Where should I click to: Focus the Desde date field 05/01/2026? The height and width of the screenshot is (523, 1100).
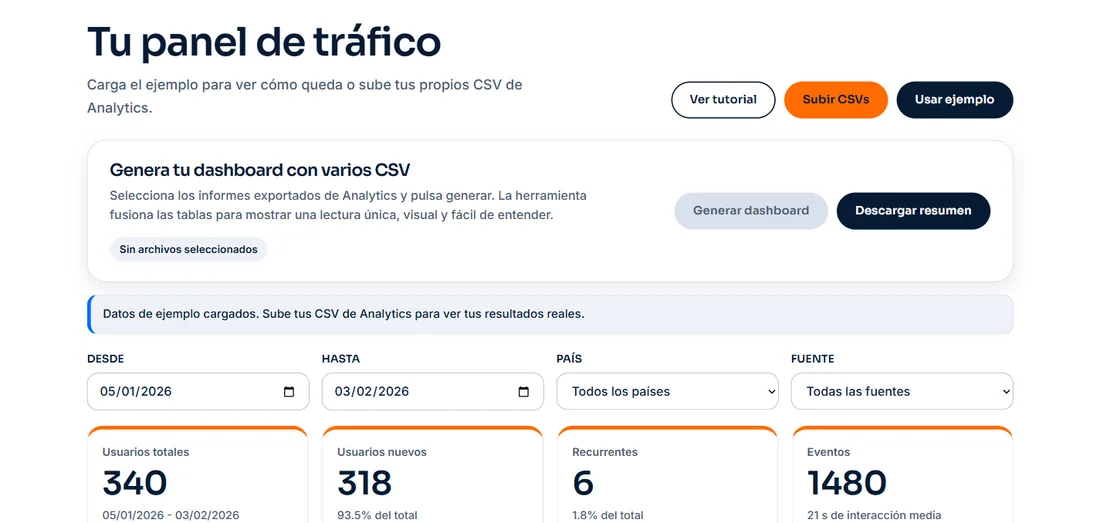tap(198, 391)
